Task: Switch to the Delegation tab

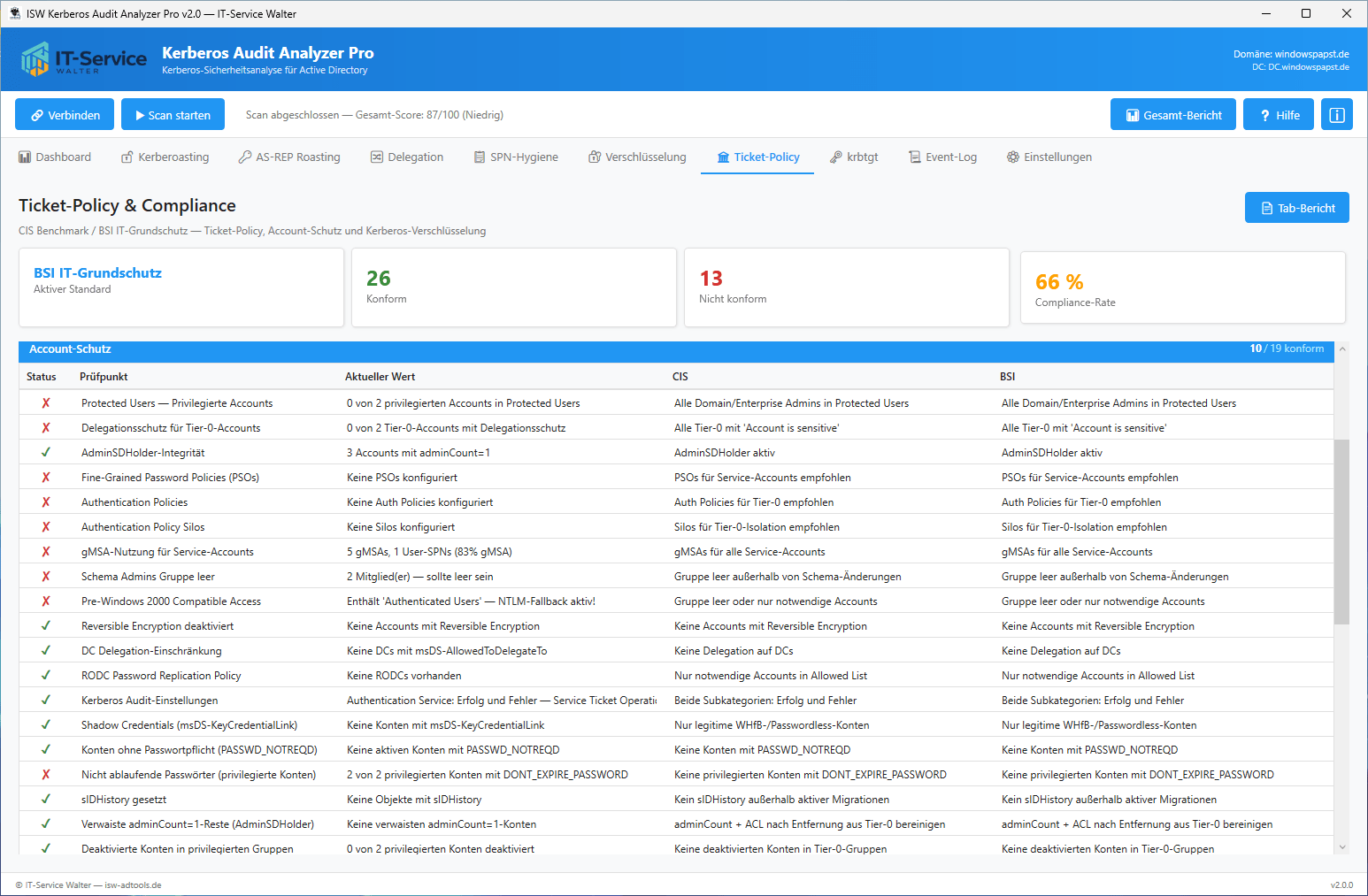Action: pyautogui.click(x=407, y=157)
